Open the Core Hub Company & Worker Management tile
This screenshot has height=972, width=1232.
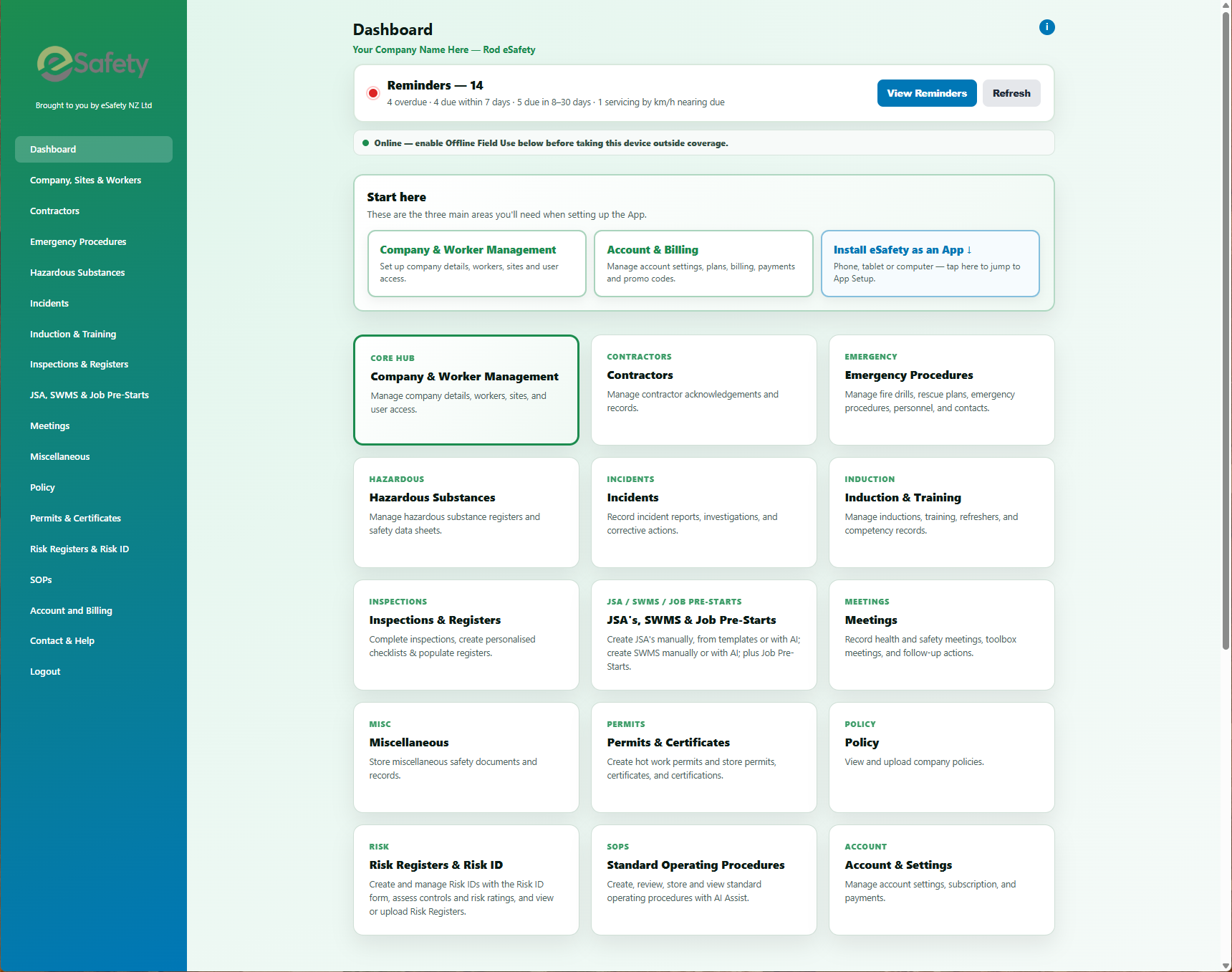pos(466,390)
